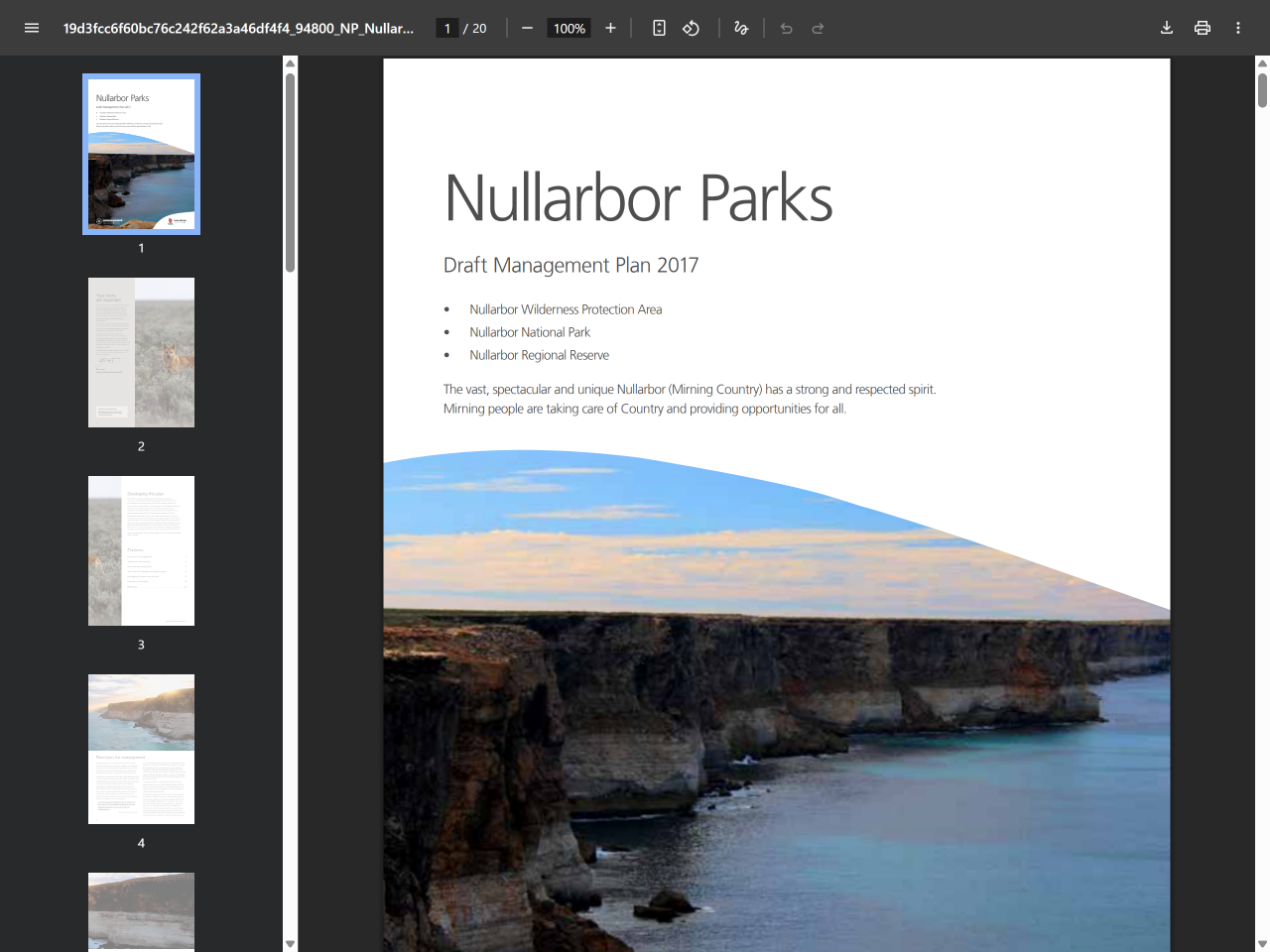
Task: Click 'Nullarbor Regional Reserve' bullet text
Action: pyautogui.click(x=539, y=355)
